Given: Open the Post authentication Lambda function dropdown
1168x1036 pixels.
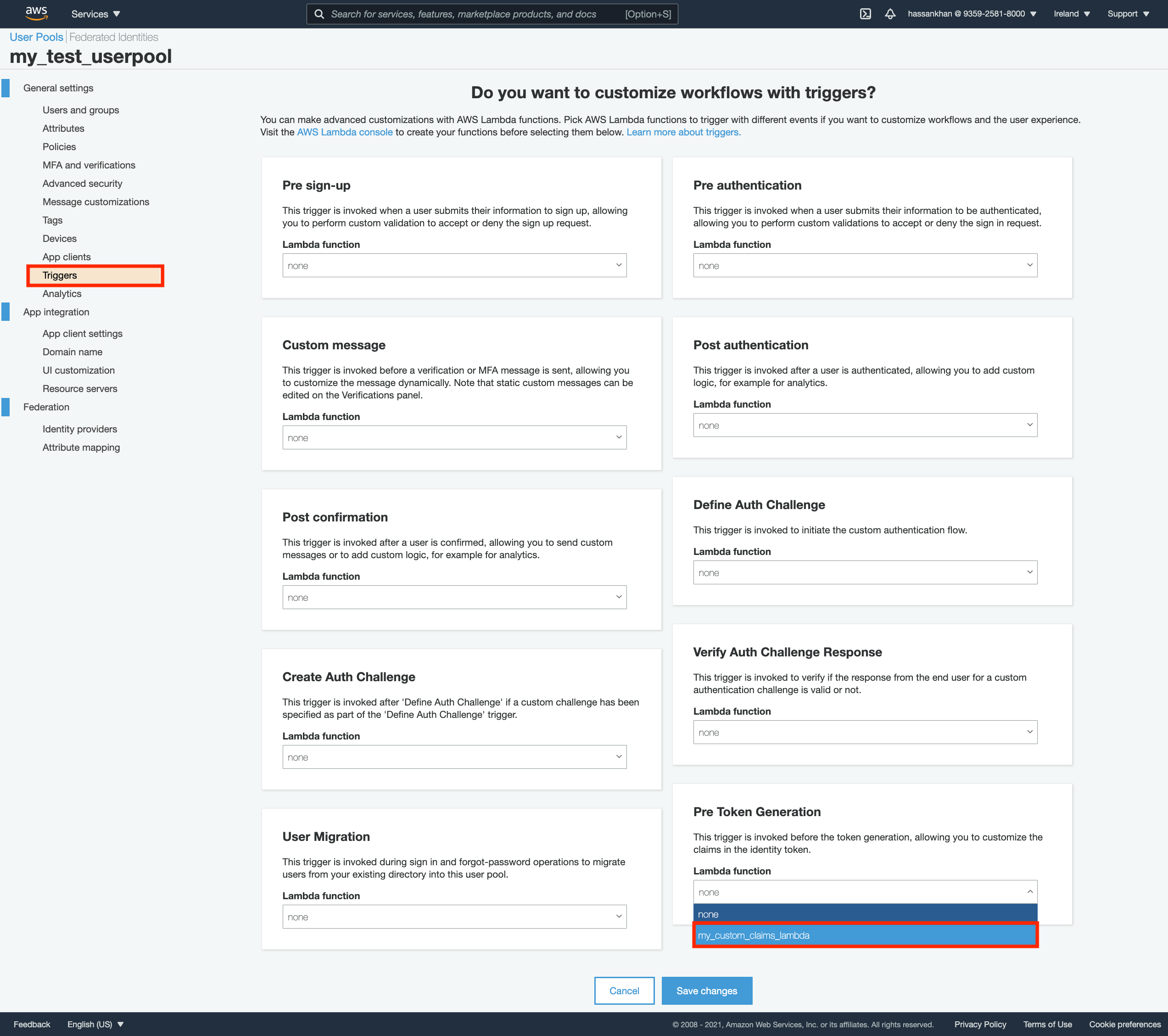Looking at the screenshot, I should [865, 425].
